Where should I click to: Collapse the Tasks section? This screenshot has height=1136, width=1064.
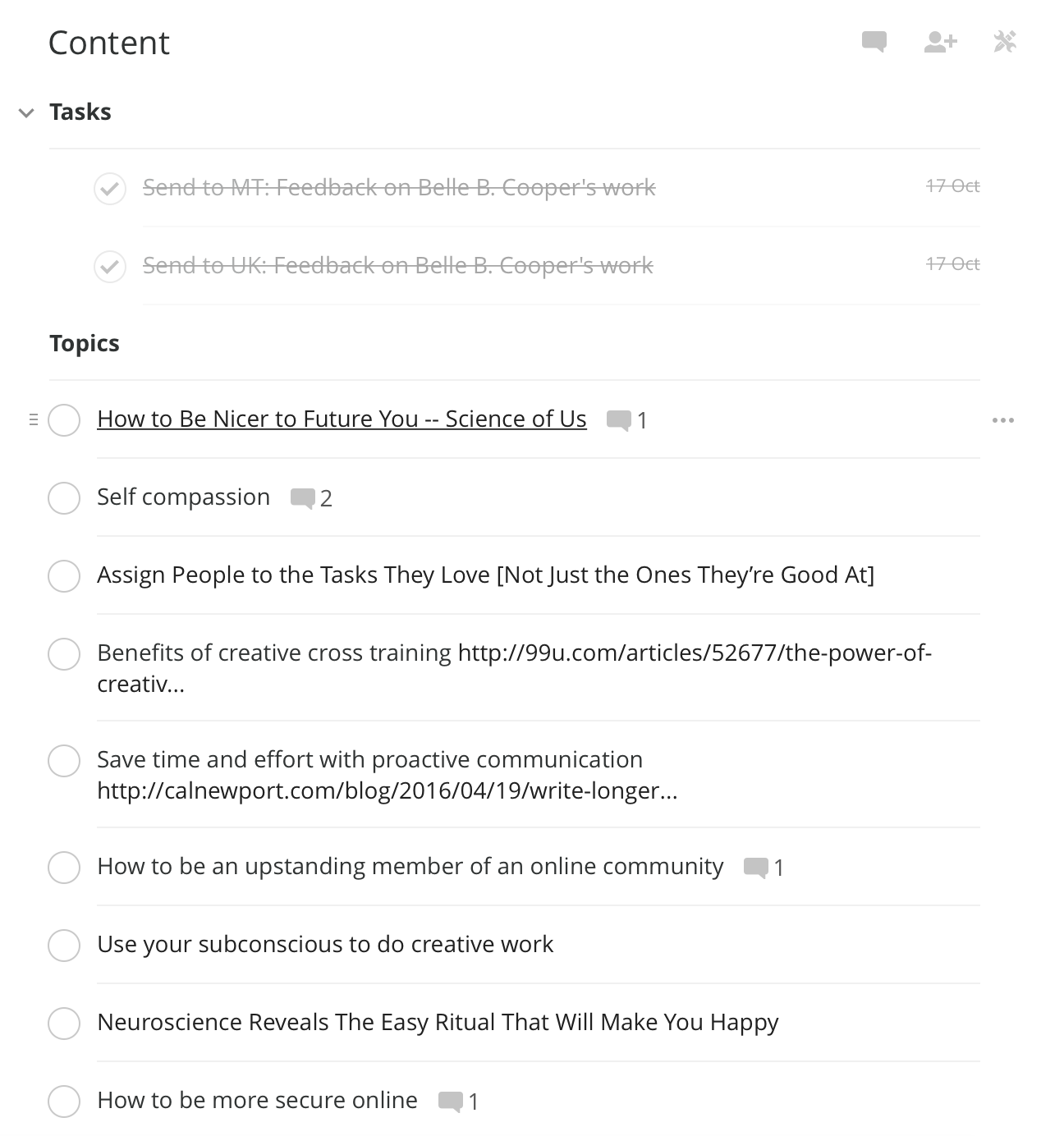click(25, 113)
